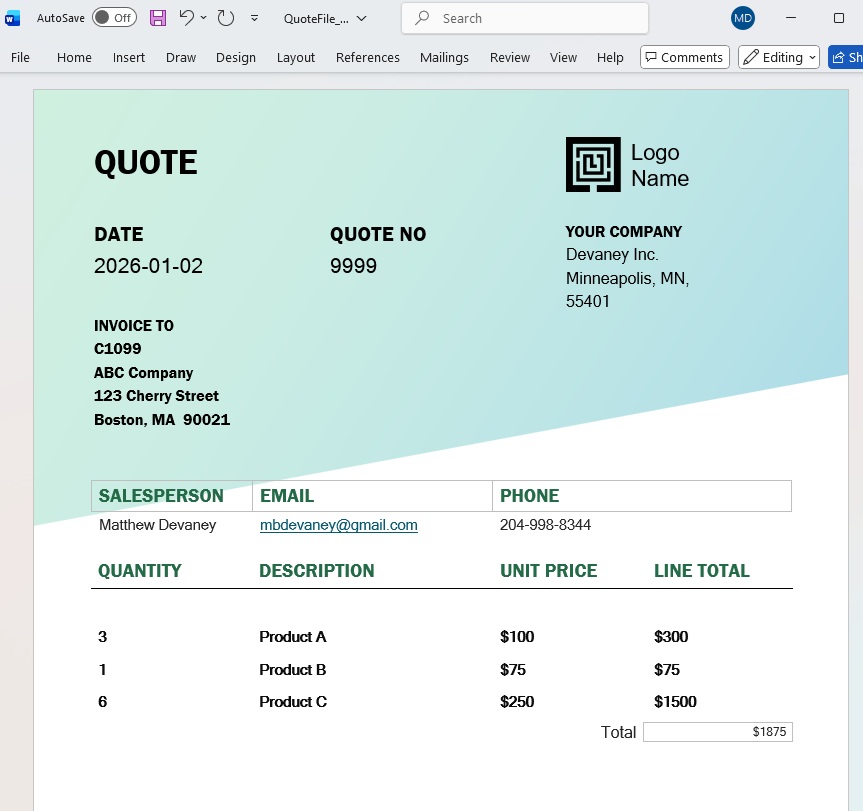Select the Design tab
The width and height of the screenshot is (863, 811).
pos(235,58)
